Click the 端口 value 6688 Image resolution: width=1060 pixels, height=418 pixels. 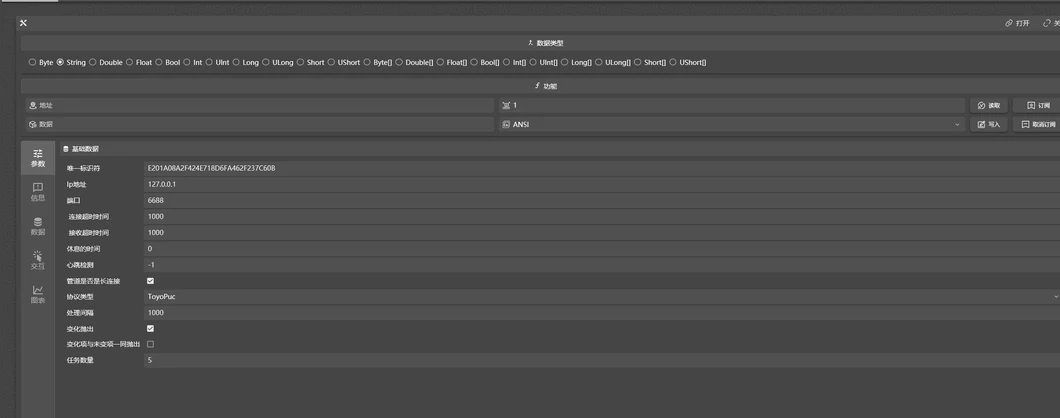[x=602, y=200]
